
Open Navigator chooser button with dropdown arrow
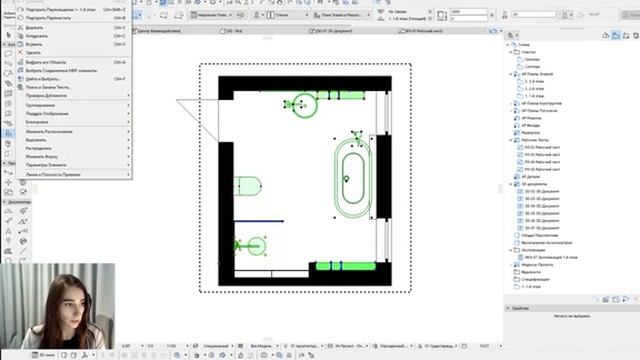point(511,36)
